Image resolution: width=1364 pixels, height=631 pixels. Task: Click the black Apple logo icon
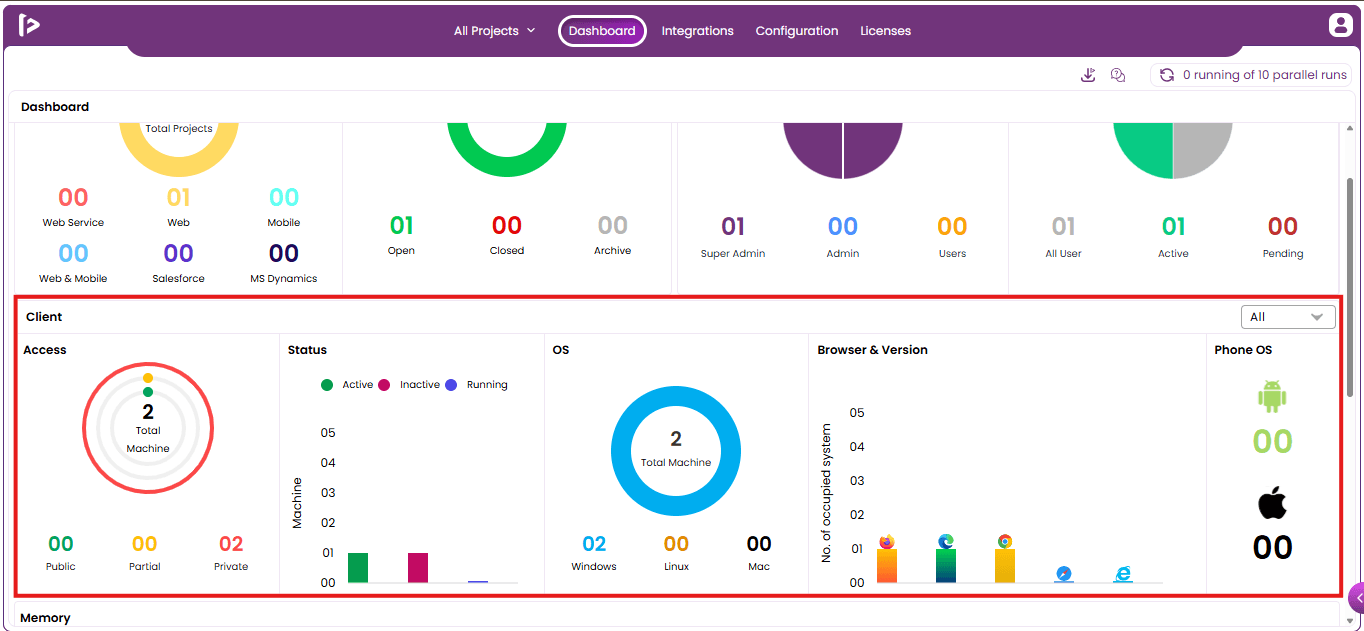point(1272,503)
